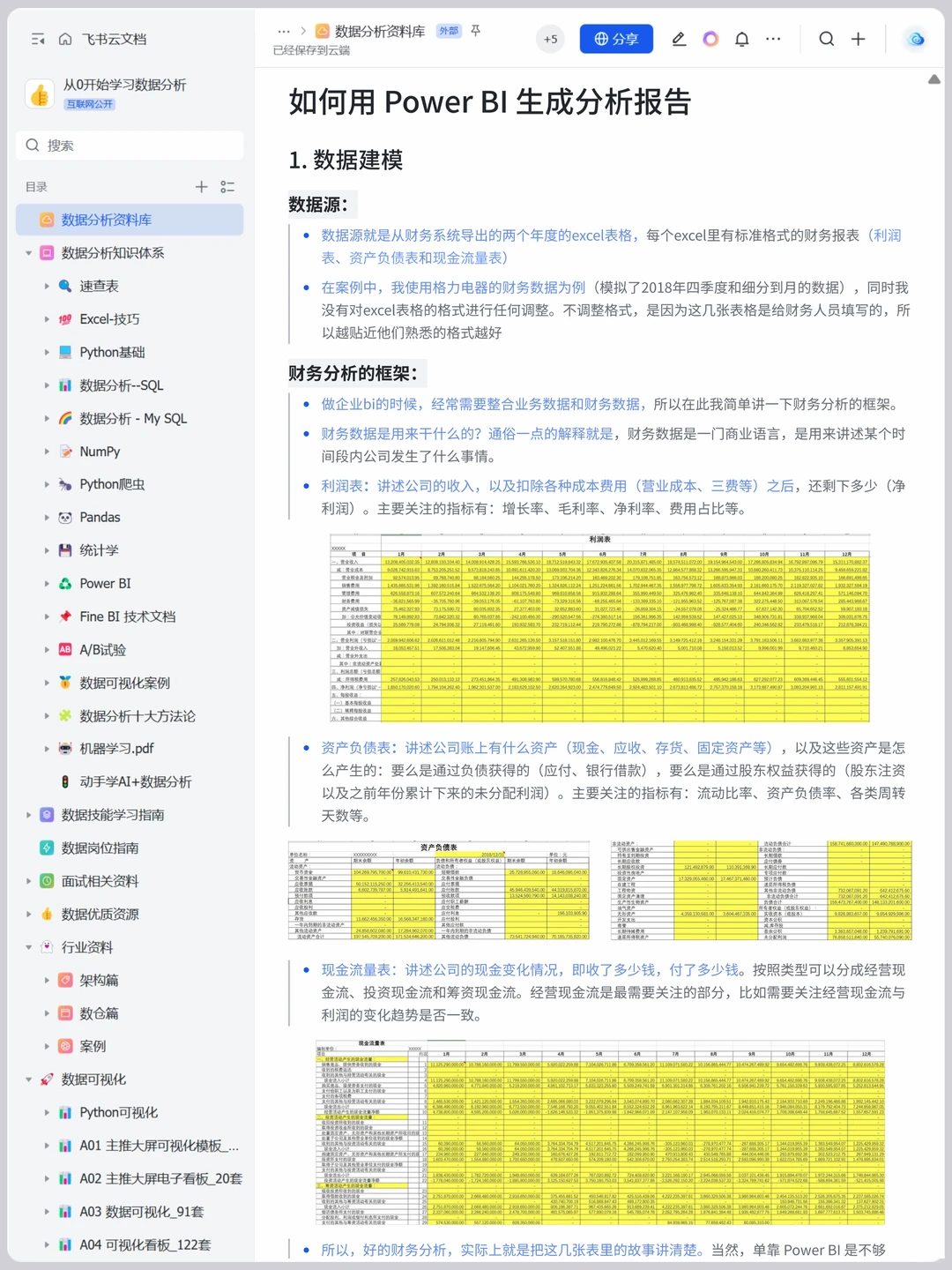Open the edit pencil tool in toolbar
952x1270 pixels.
pos(679,39)
